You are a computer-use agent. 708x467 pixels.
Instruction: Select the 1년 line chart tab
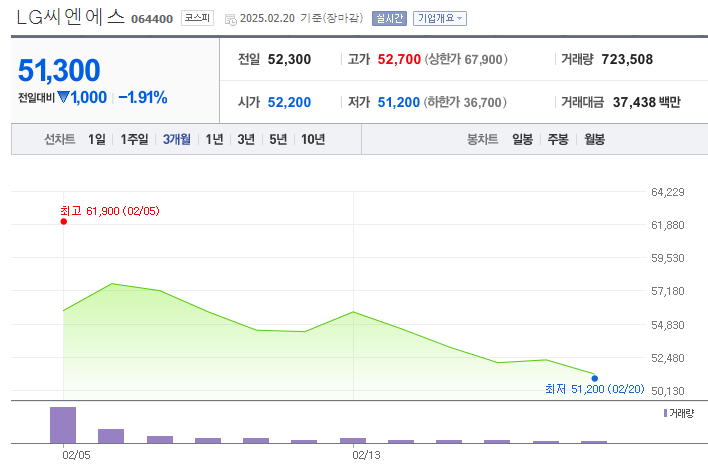pyautogui.click(x=214, y=139)
